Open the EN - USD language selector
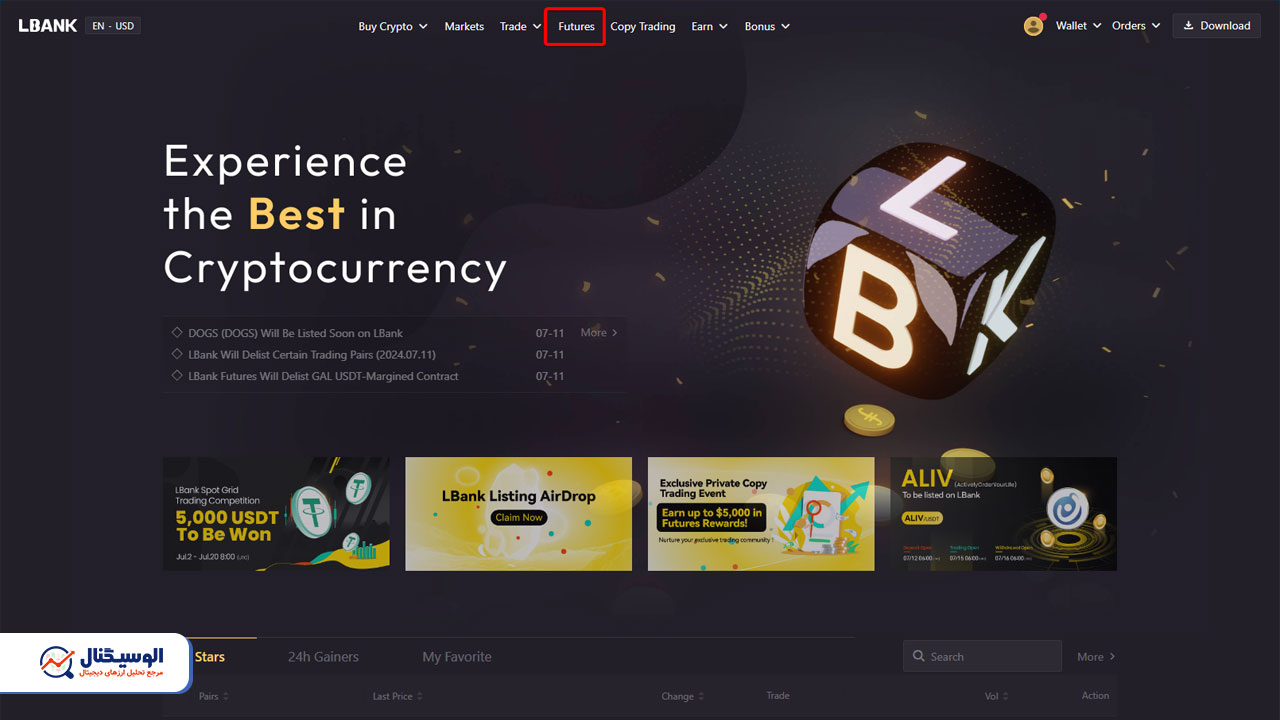The width and height of the screenshot is (1280, 720). [113, 26]
